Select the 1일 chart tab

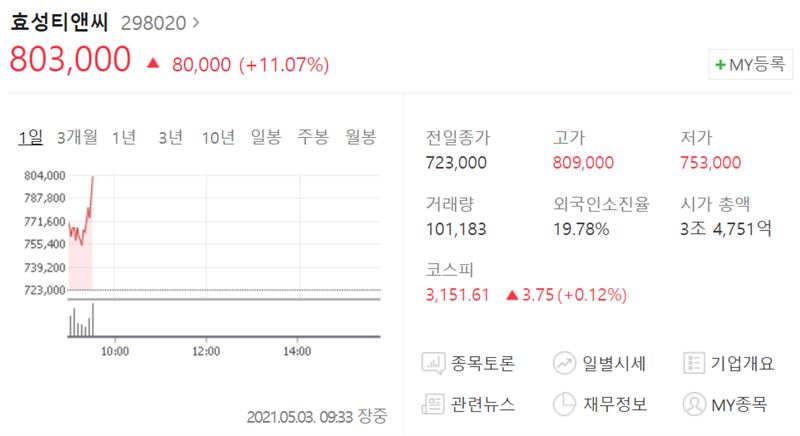point(30,138)
